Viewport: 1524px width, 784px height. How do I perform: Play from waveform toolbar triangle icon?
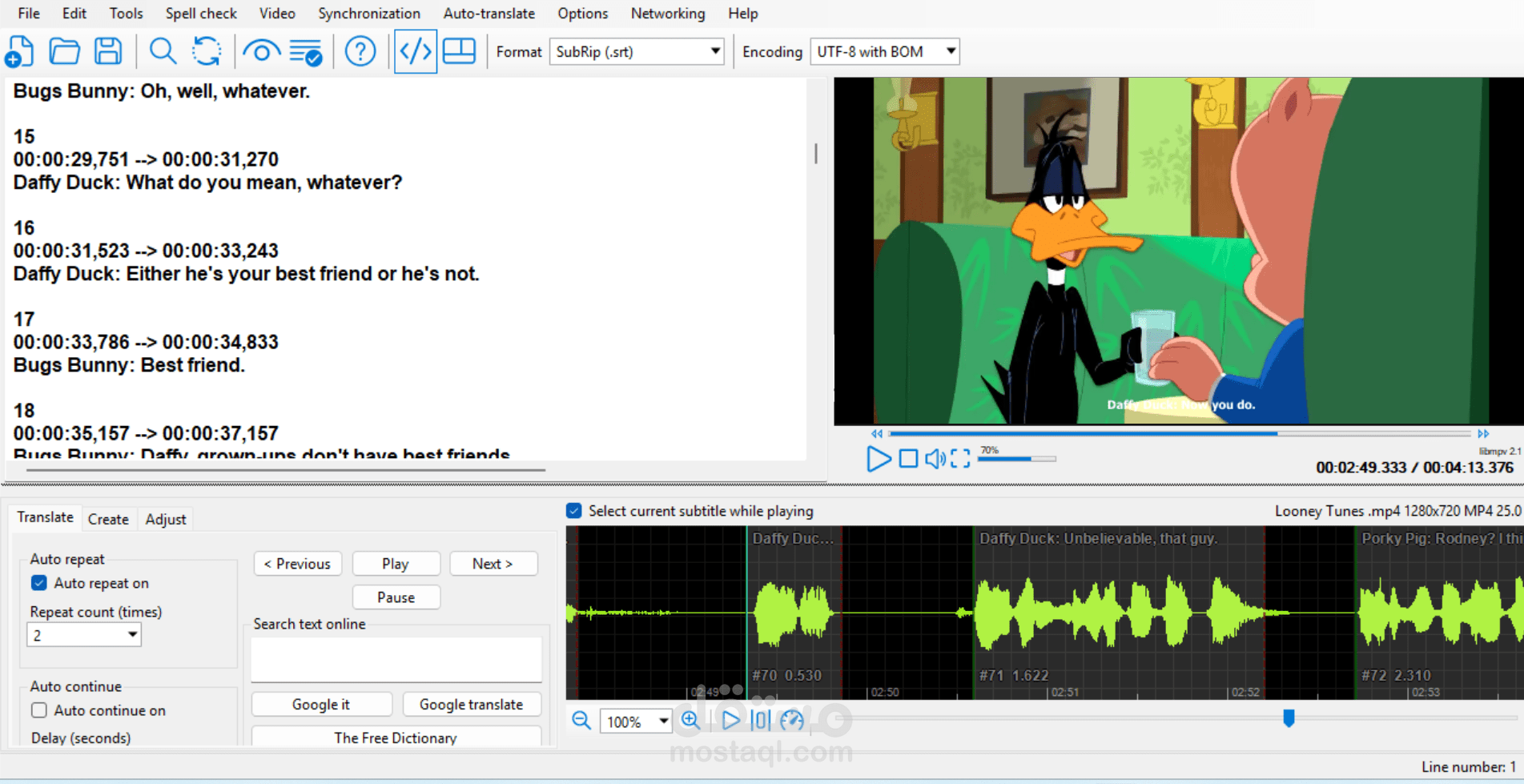pyautogui.click(x=730, y=721)
